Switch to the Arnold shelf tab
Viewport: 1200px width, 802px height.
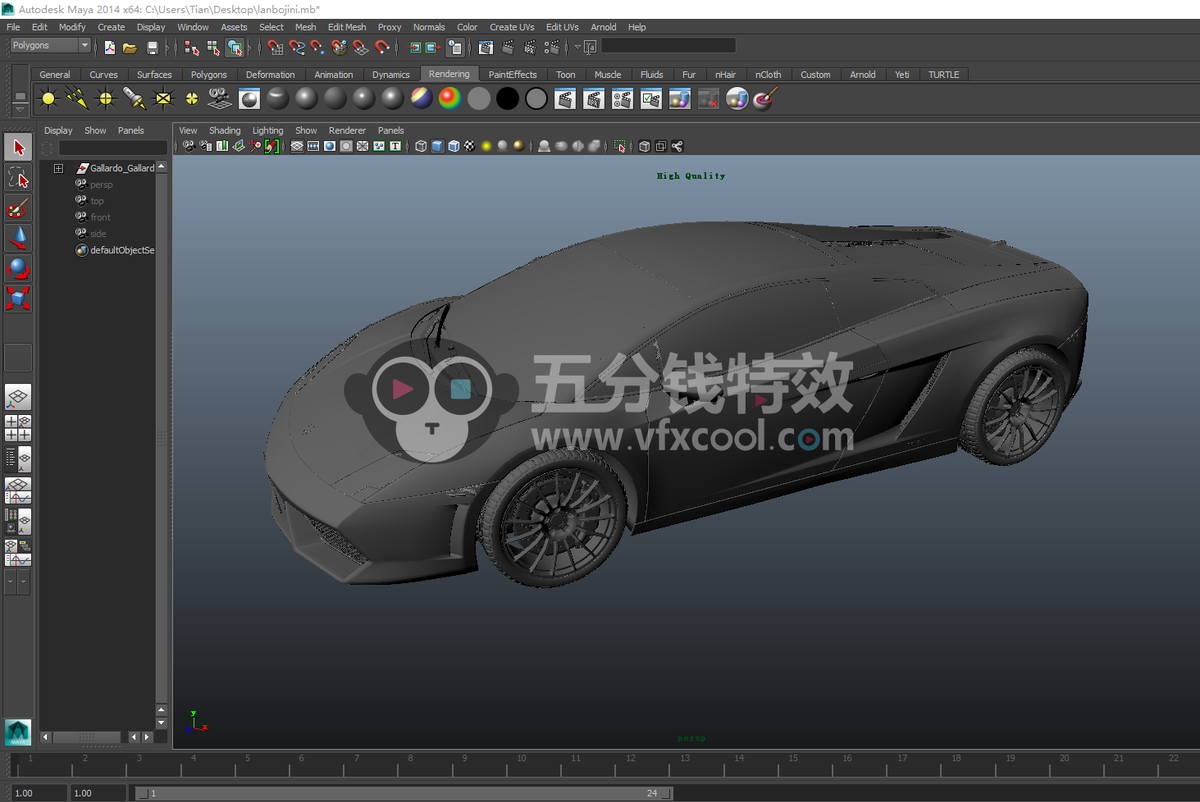863,74
